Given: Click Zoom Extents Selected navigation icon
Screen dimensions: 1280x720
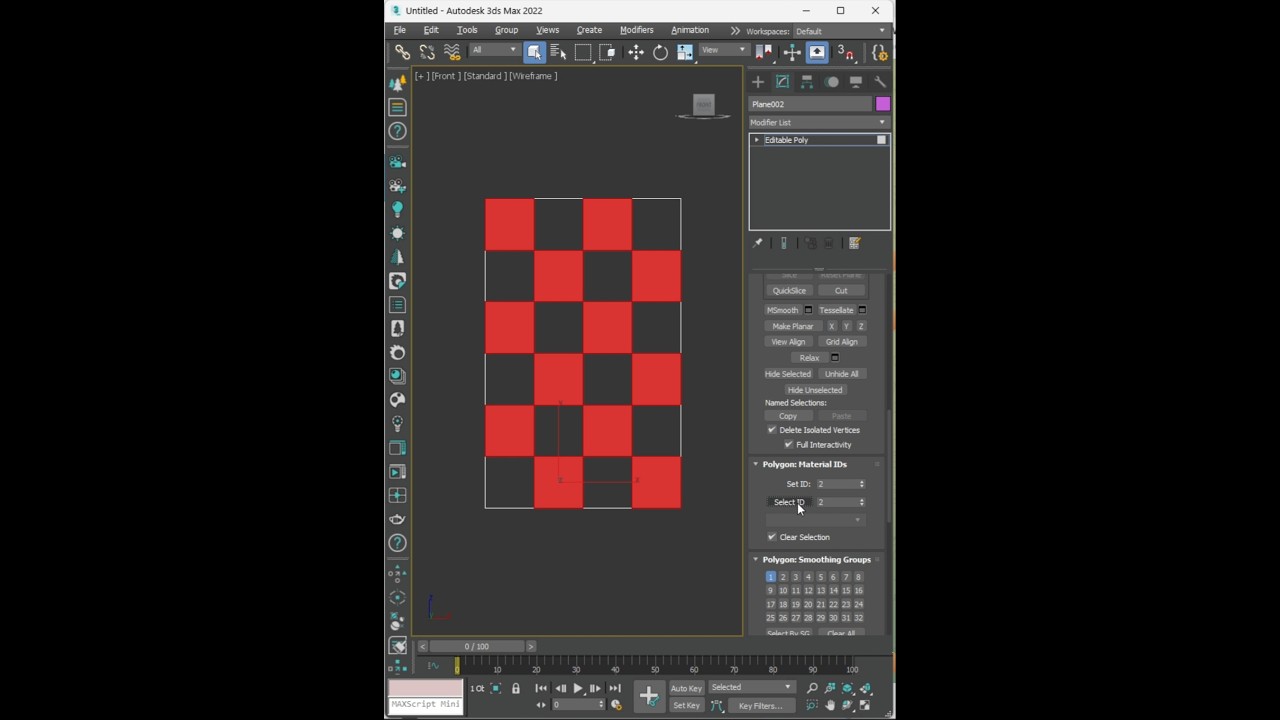Looking at the screenshot, I should [848, 688].
